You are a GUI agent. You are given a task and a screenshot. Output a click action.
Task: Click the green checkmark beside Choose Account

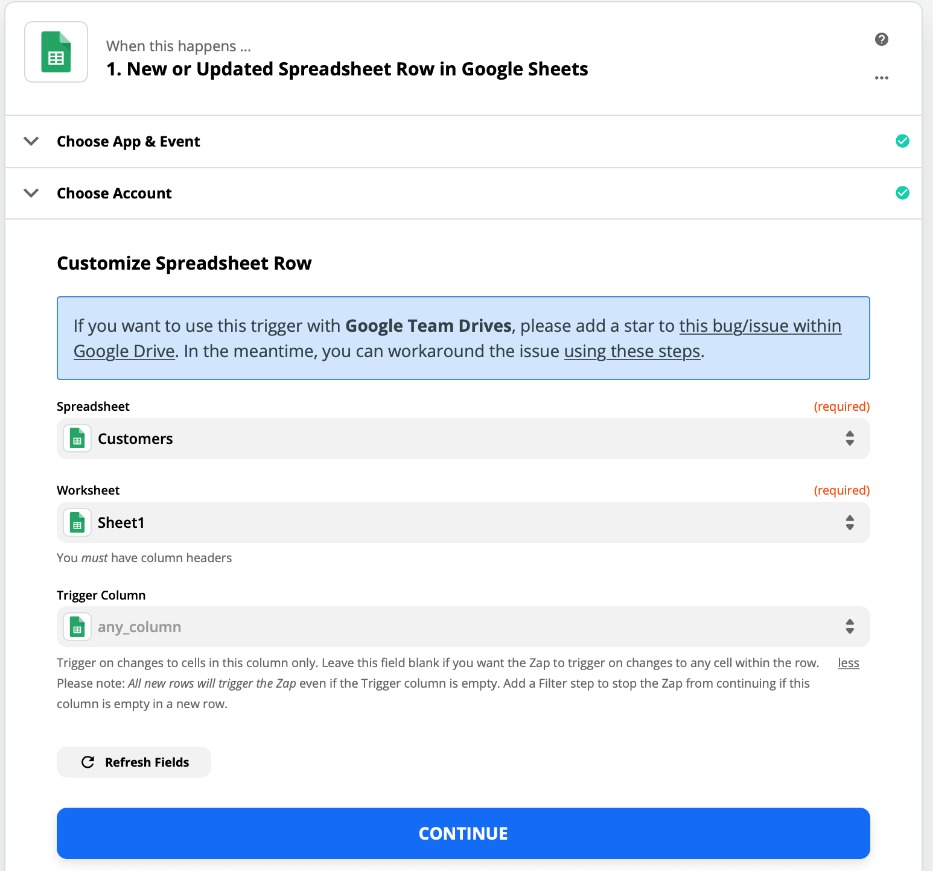point(902,193)
